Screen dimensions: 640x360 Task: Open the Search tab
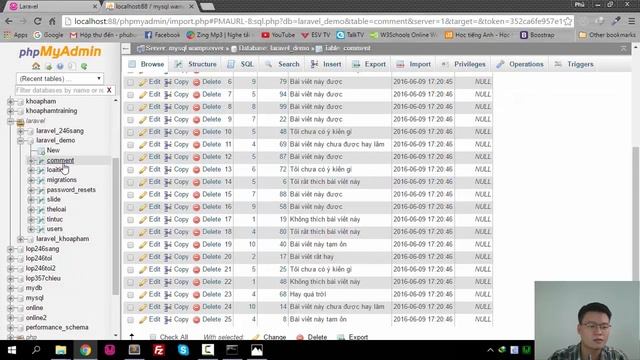click(282, 64)
